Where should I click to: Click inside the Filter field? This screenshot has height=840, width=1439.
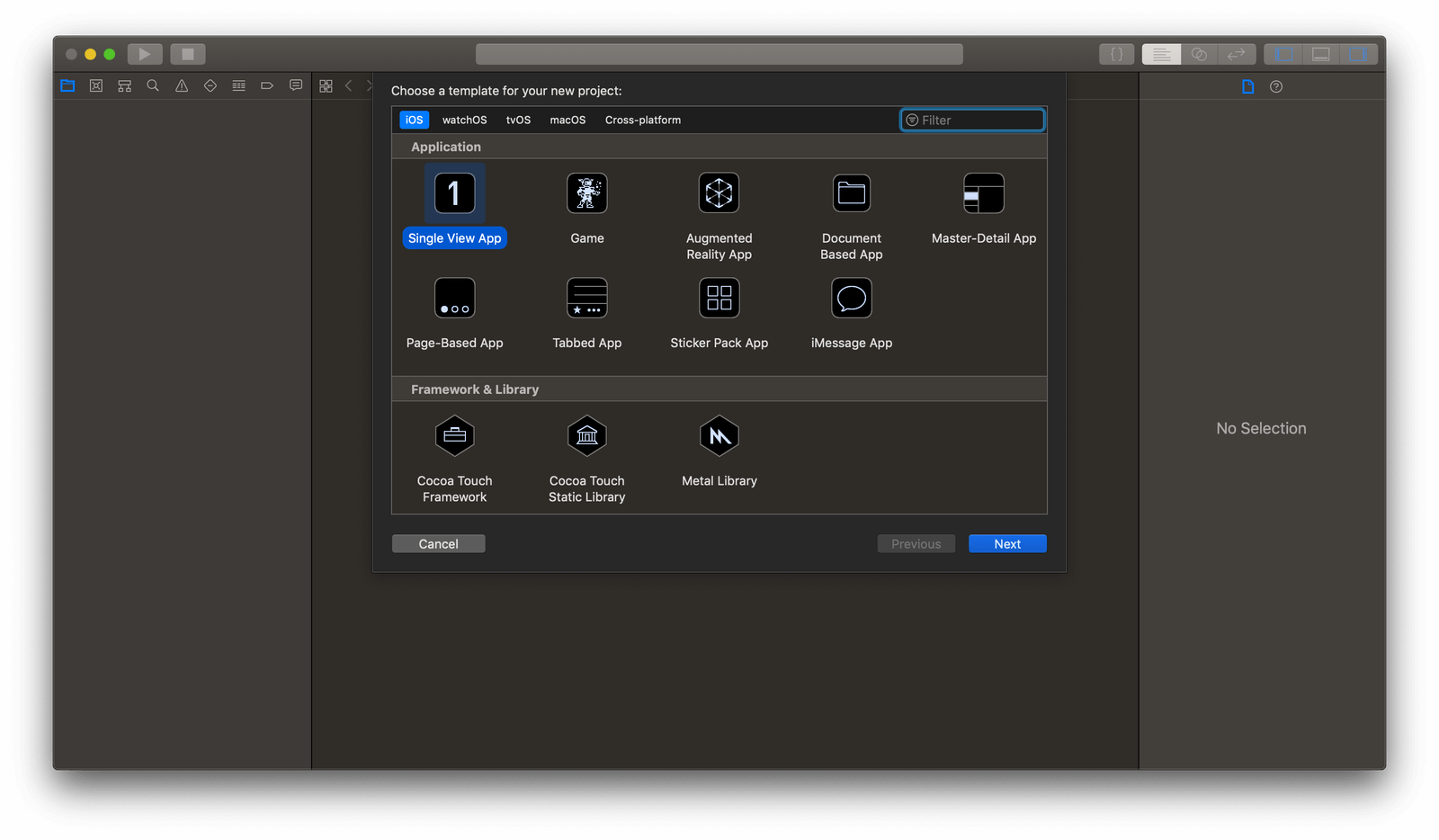pos(971,120)
